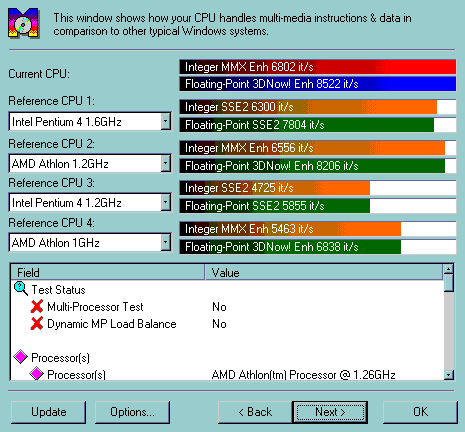Open Reference CPU 3 dropdown arrow

tap(166, 202)
